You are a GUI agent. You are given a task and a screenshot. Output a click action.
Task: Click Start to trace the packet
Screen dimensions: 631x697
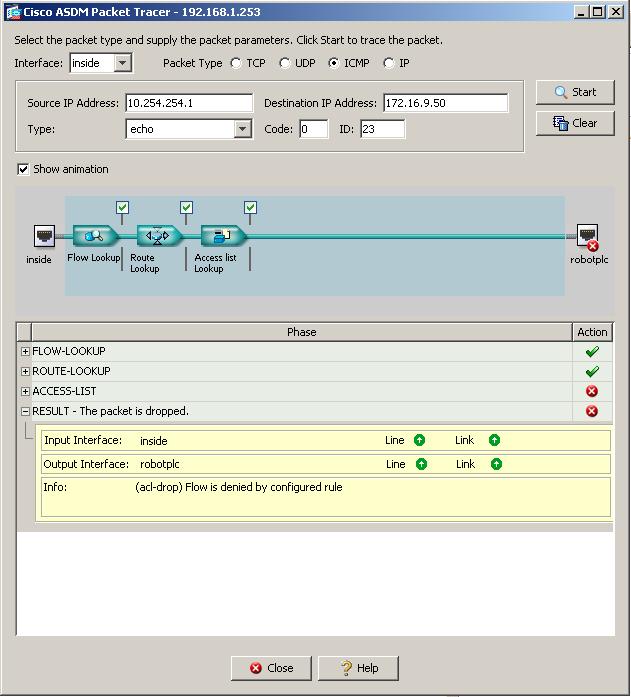point(575,92)
